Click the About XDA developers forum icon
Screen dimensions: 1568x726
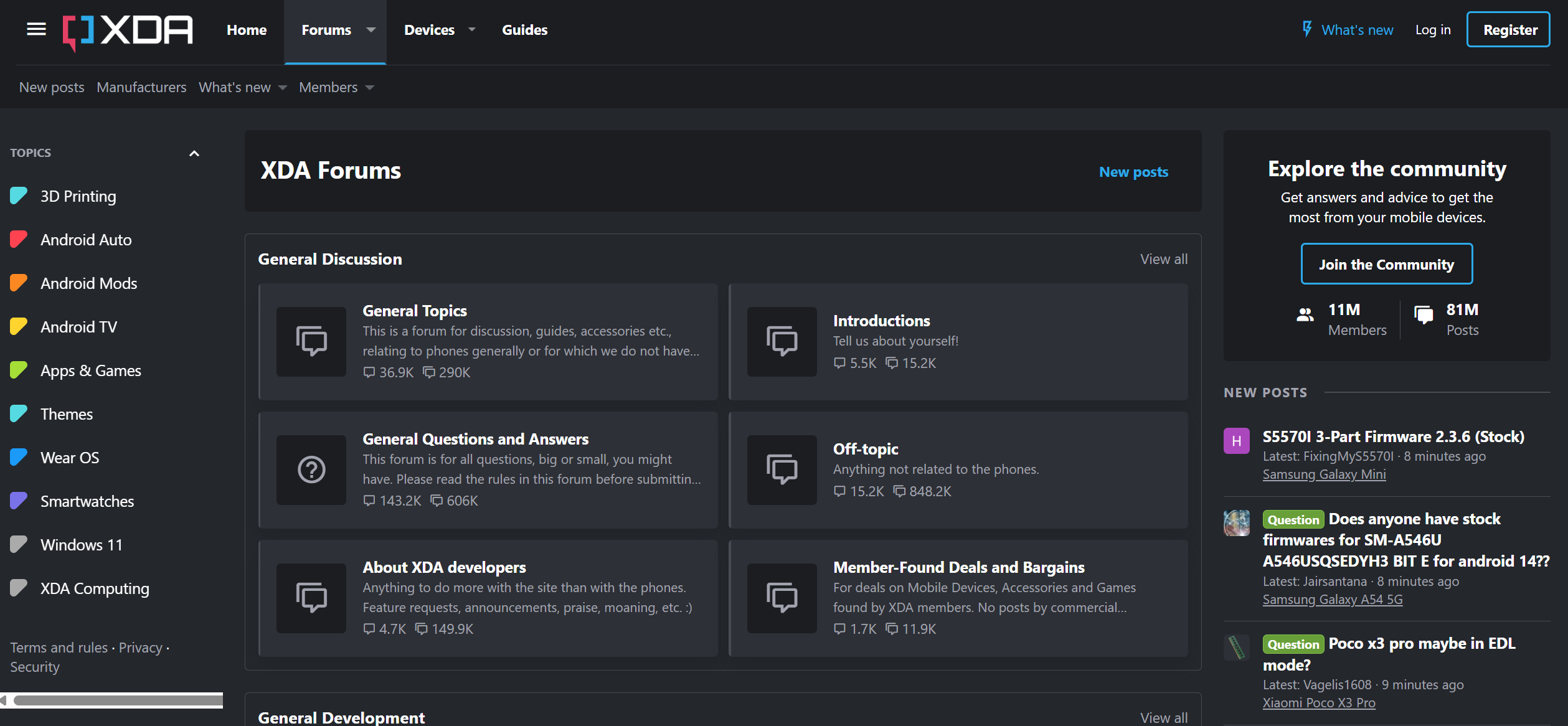(x=311, y=598)
